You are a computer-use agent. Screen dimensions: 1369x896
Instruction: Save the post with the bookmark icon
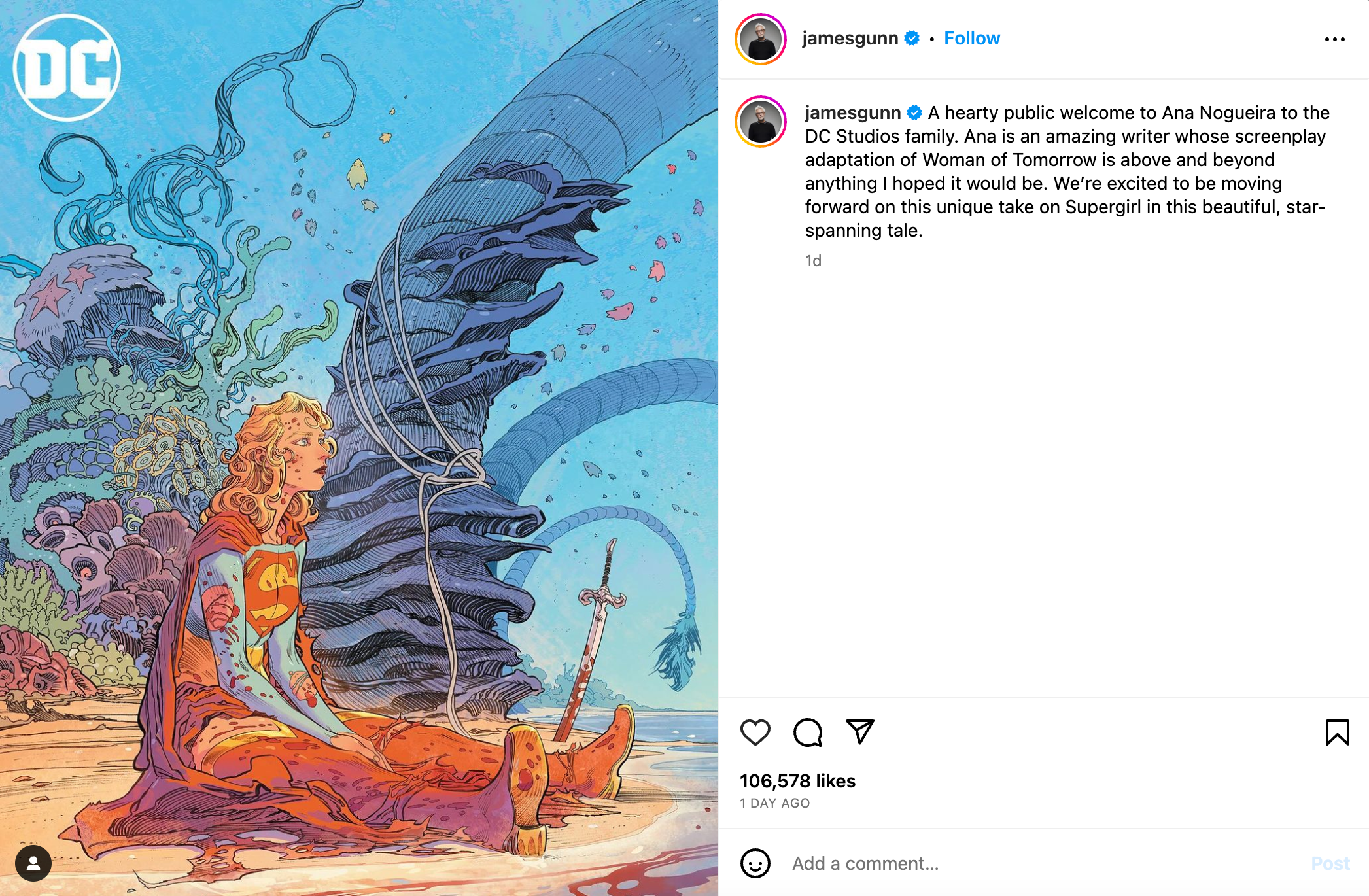(1337, 732)
